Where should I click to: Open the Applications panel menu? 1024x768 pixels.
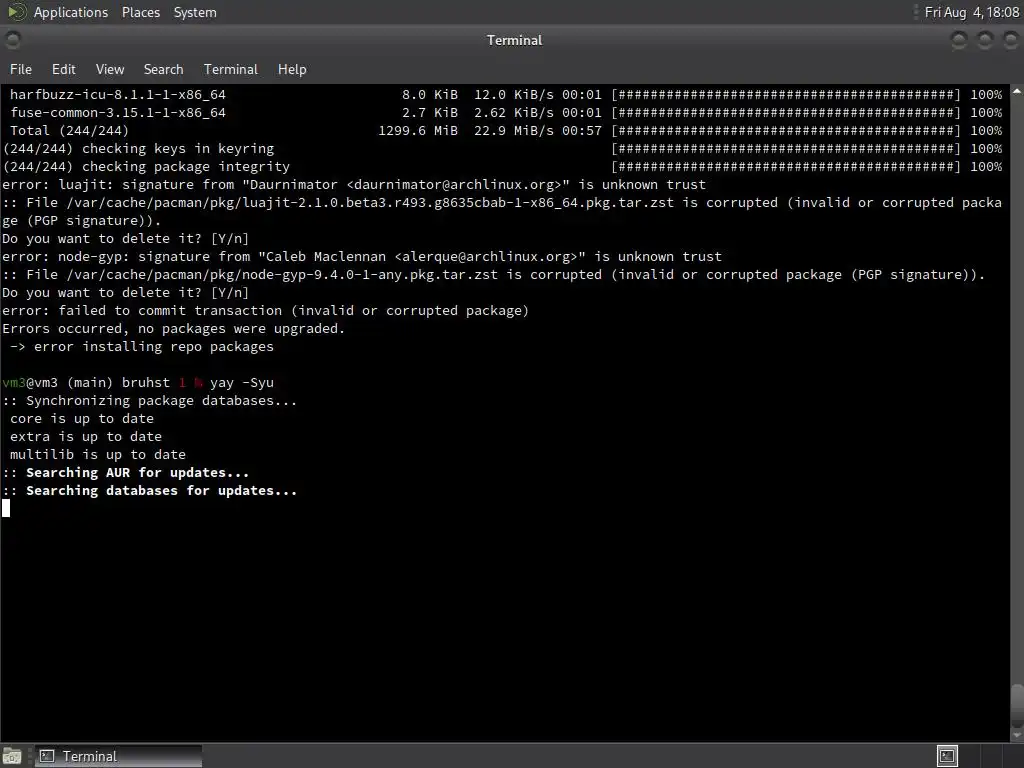coord(71,12)
